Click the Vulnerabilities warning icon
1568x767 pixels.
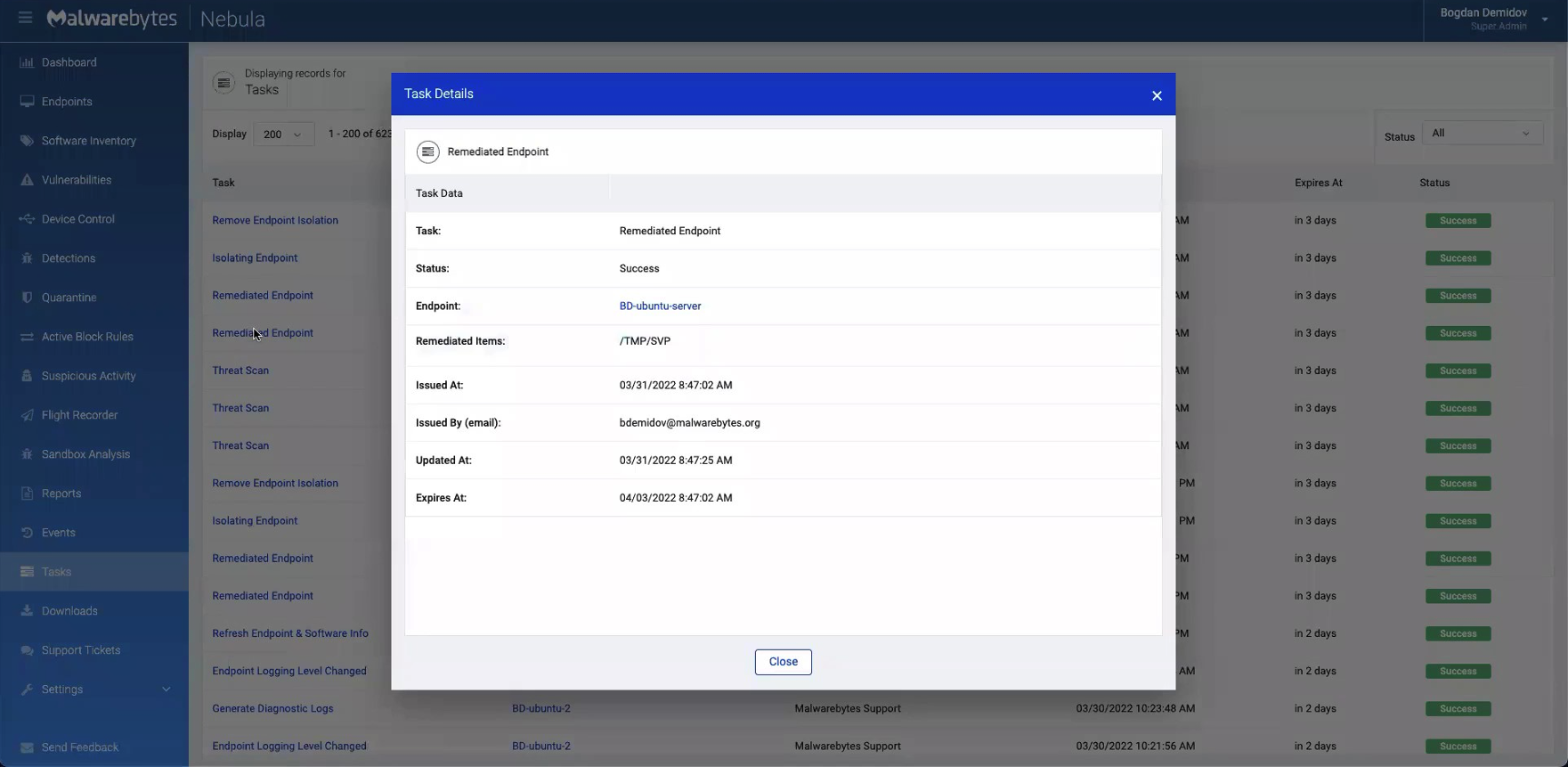(27, 180)
